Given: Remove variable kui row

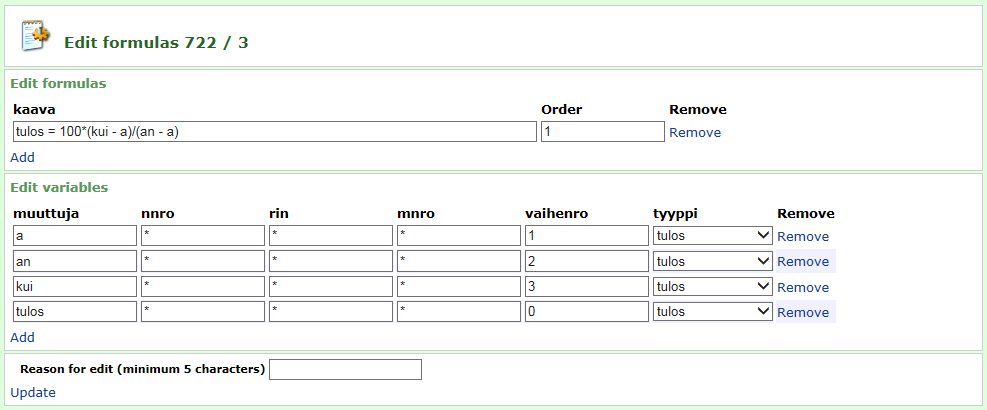Looking at the screenshot, I should click(x=802, y=287).
